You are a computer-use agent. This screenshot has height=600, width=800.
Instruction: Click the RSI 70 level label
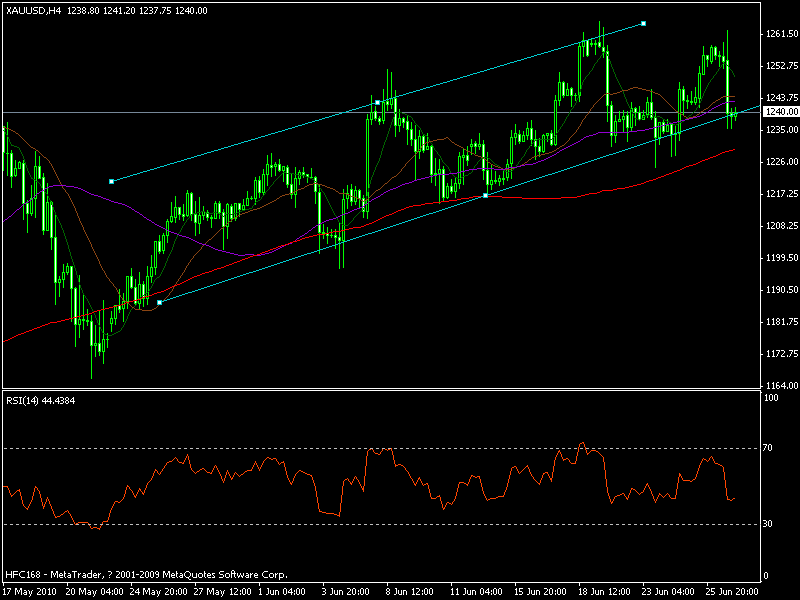tap(767, 448)
